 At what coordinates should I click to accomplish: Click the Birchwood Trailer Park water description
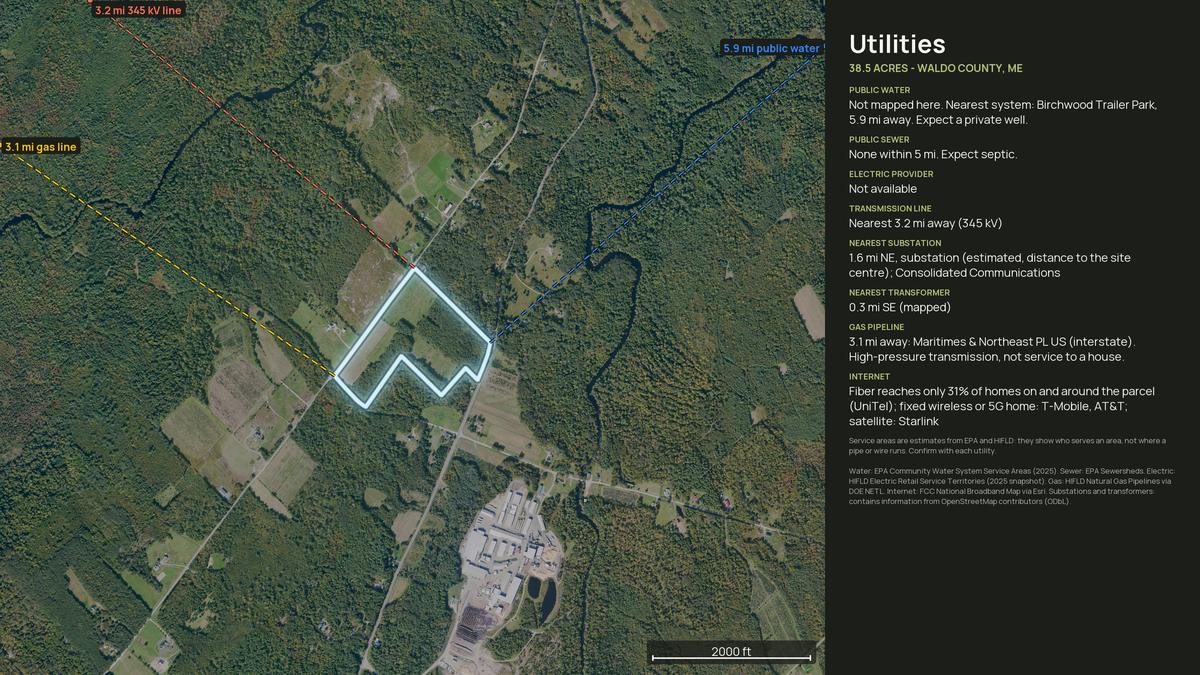tap(1003, 112)
